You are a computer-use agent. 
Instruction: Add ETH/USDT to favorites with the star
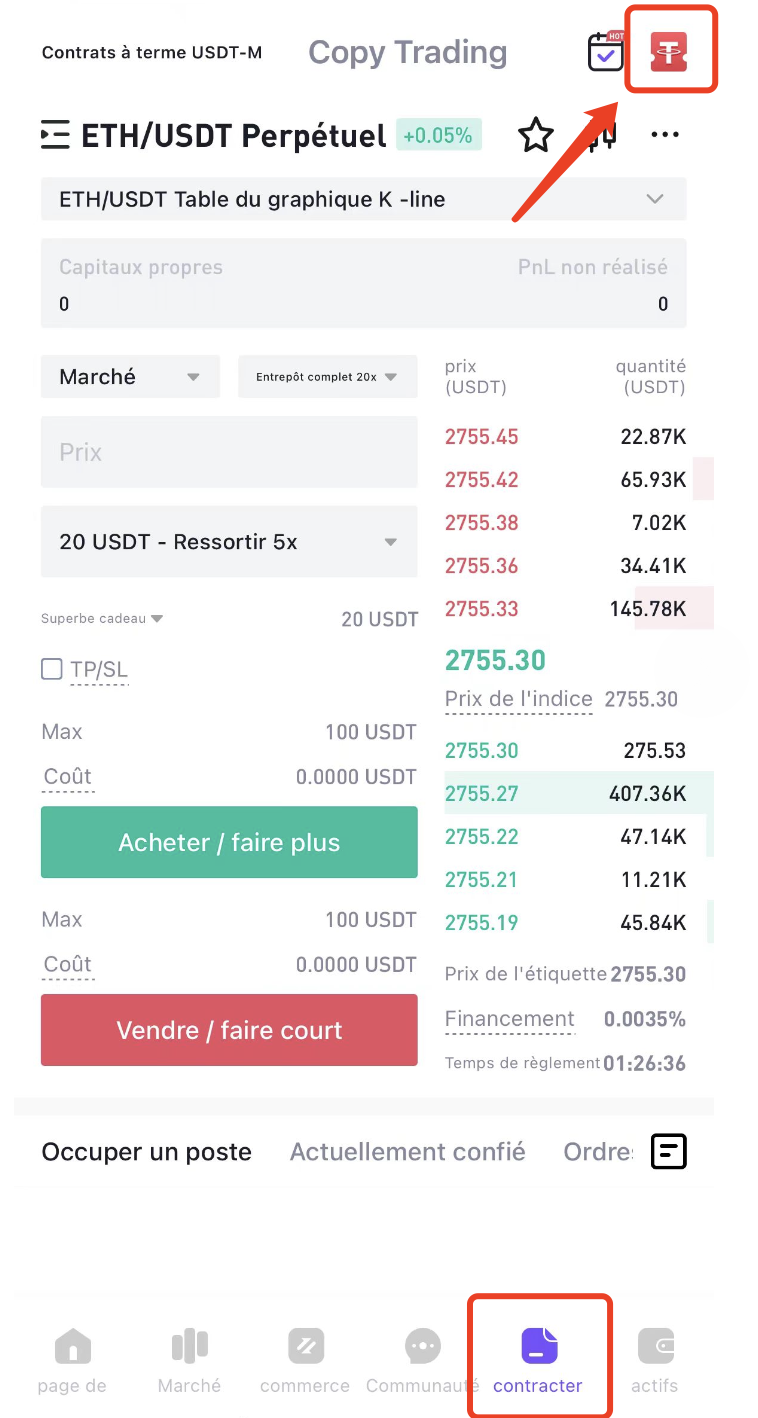(x=536, y=135)
